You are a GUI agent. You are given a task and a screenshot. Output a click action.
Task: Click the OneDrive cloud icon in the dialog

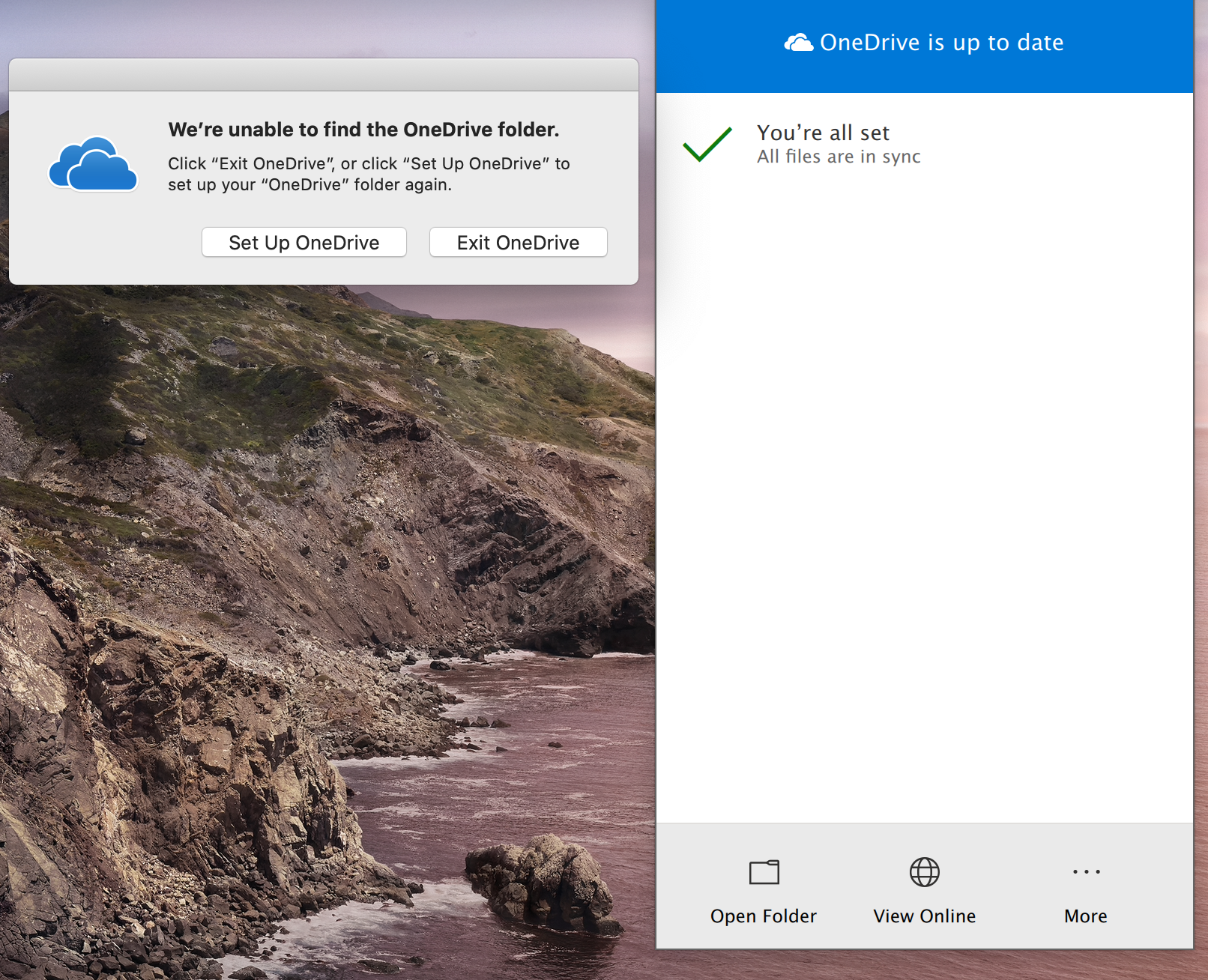(93, 164)
